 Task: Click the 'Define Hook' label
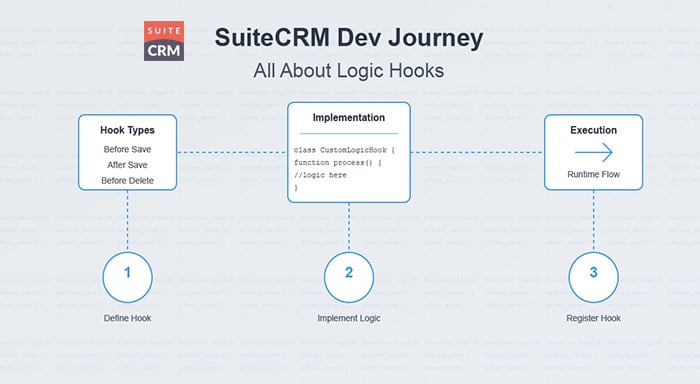(127, 318)
